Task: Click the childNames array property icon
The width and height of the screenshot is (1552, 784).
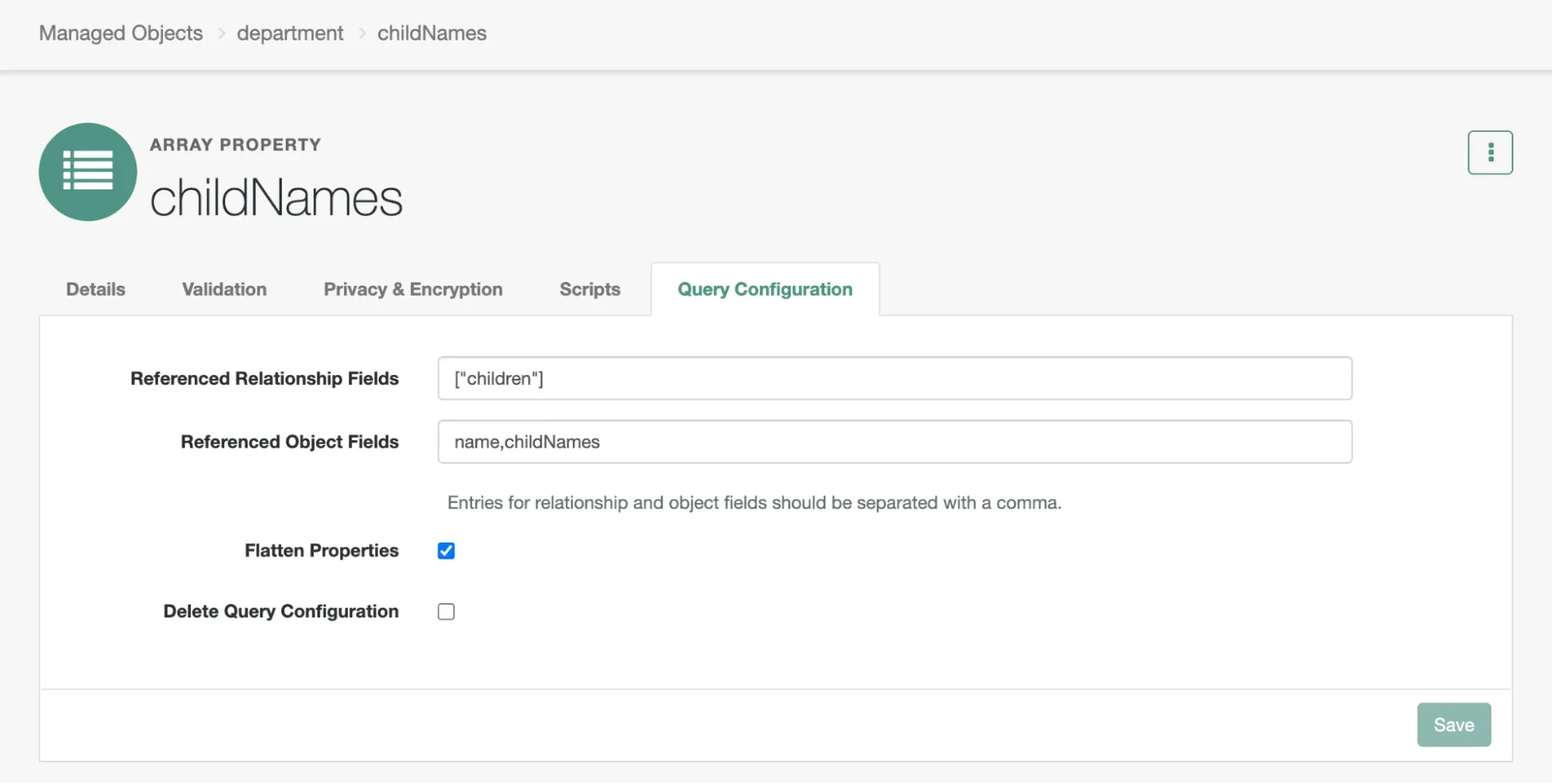Action: (x=88, y=172)
